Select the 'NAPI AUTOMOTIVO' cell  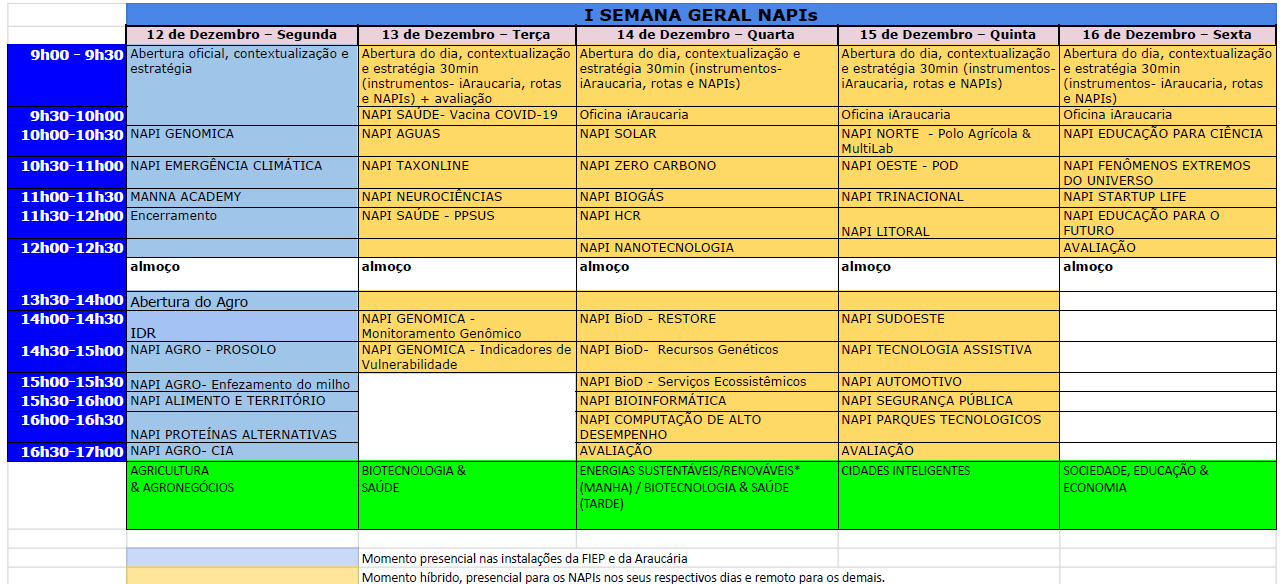948,383
